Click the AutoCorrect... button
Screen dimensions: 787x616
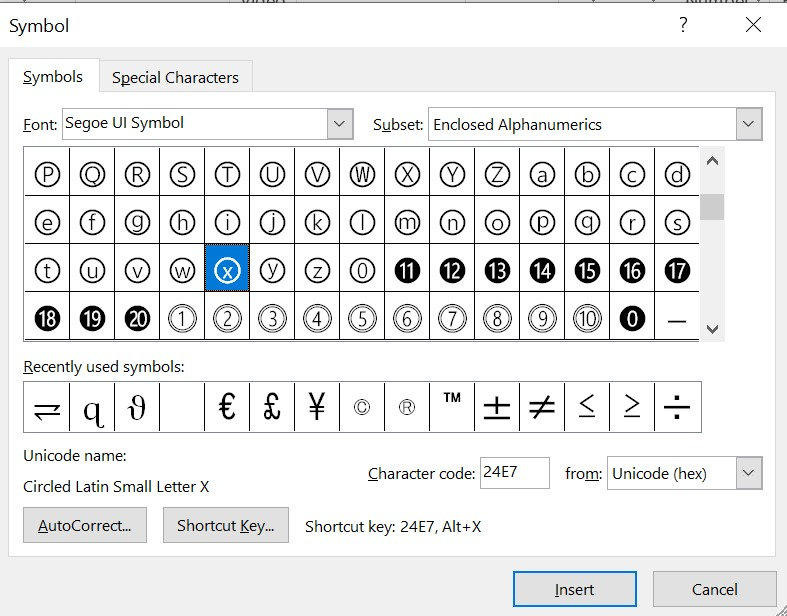pyautogui.click(x=84, y=525)
